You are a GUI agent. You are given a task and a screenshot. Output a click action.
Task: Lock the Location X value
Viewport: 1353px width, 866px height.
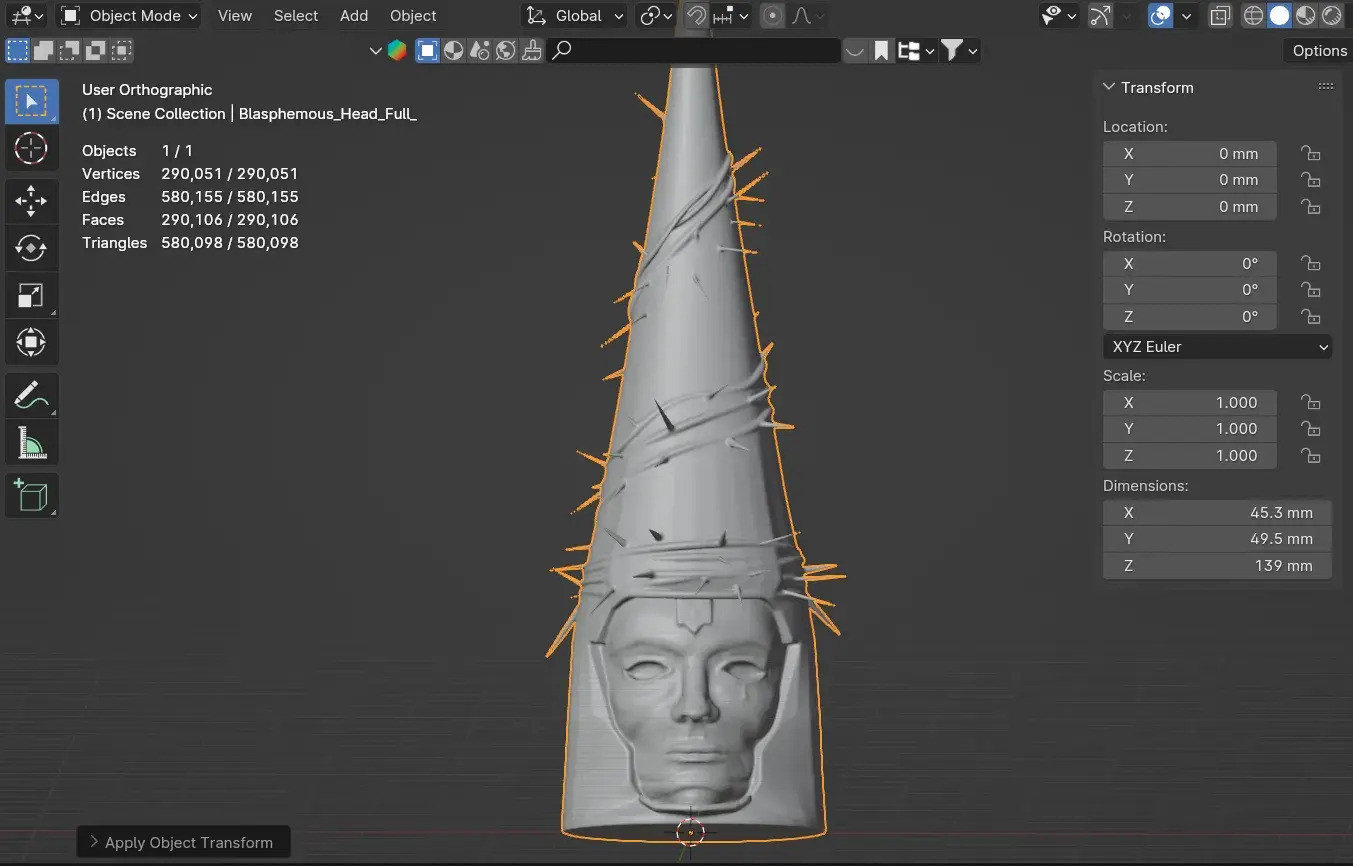tap(1310, 153)
